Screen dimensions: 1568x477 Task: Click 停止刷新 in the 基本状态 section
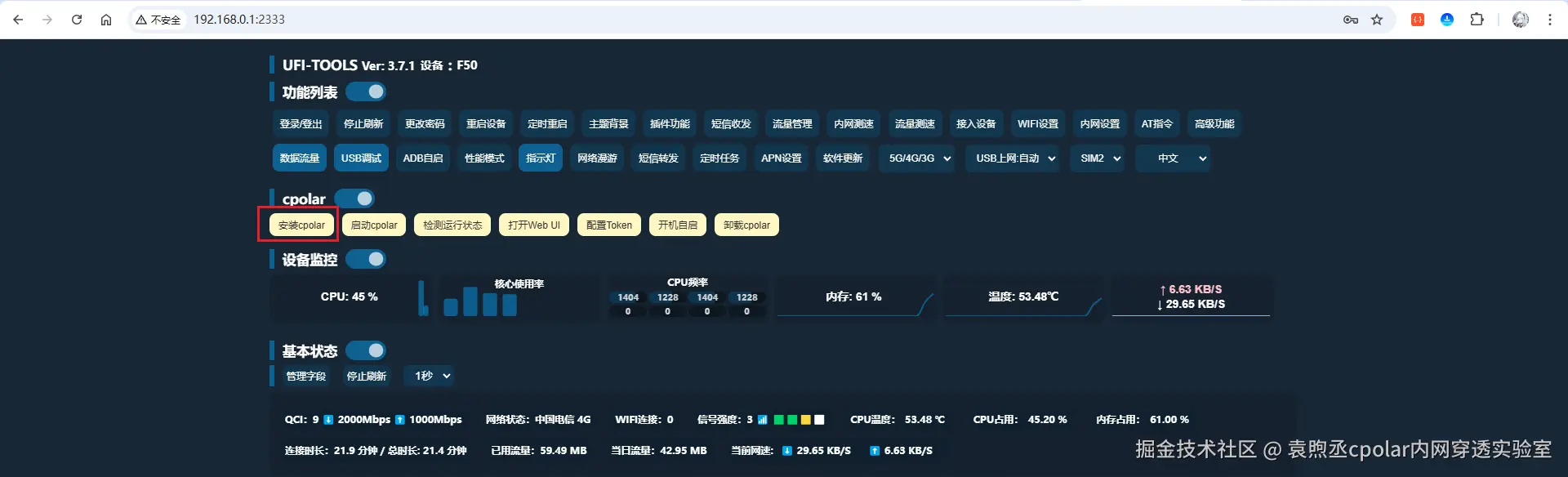367,376
